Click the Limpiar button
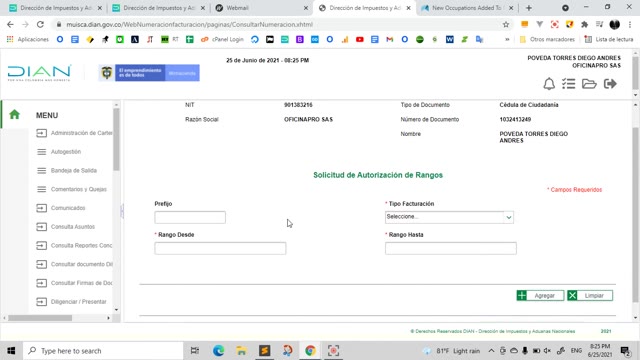 [590, 296]
